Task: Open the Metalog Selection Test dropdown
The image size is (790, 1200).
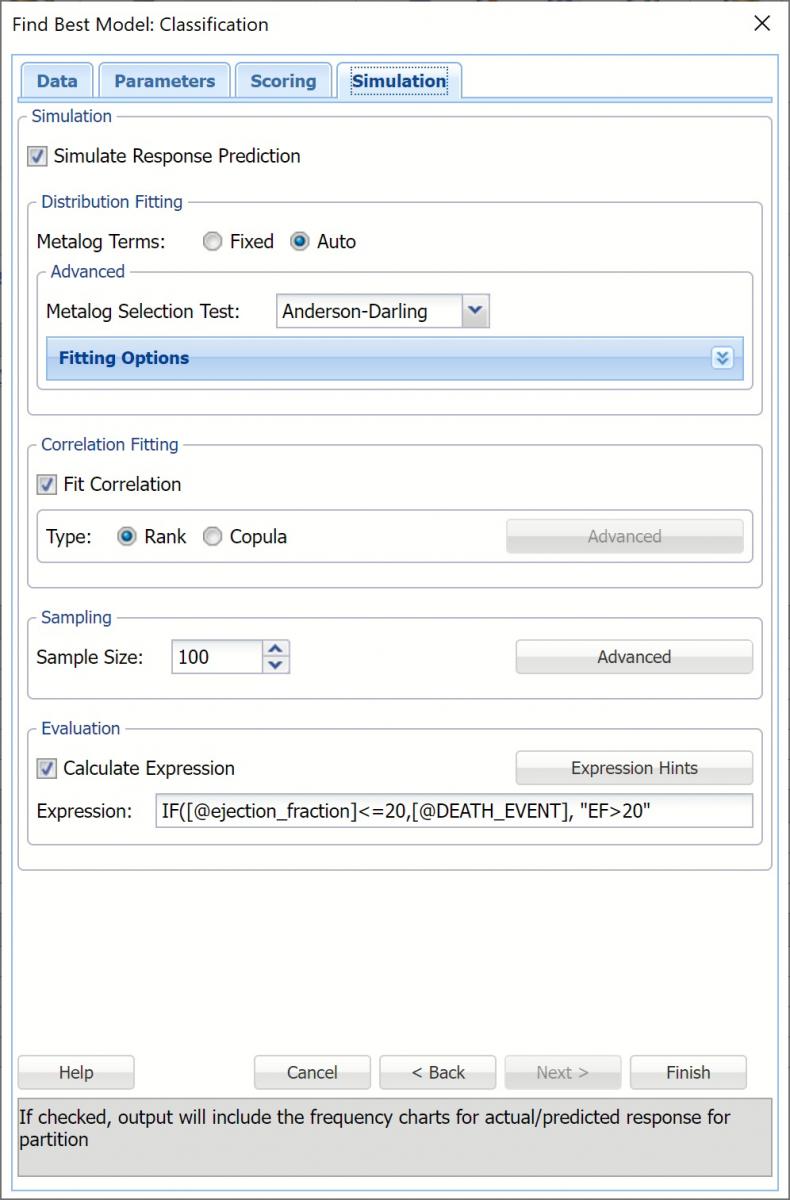Action: (x=476, y=311)
